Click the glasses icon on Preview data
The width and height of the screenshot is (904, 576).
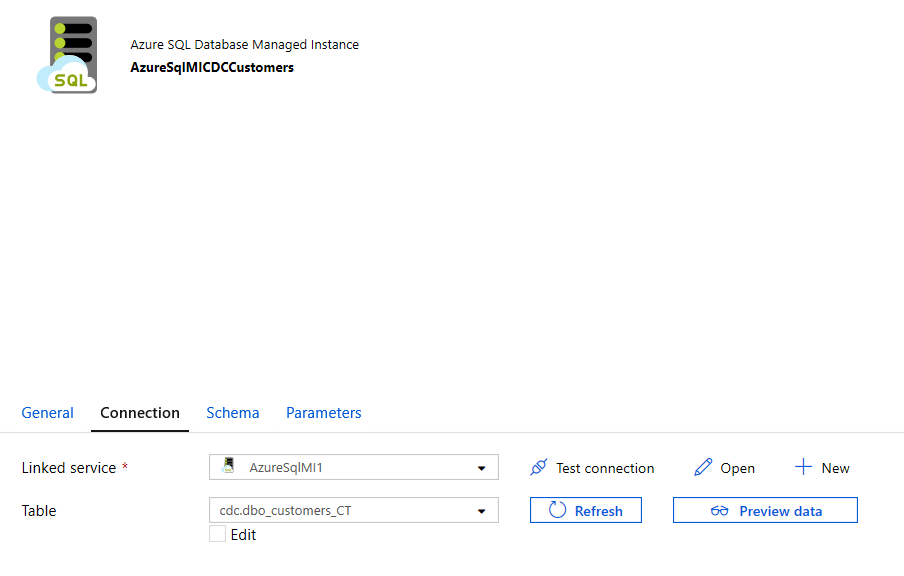(719, 510)
